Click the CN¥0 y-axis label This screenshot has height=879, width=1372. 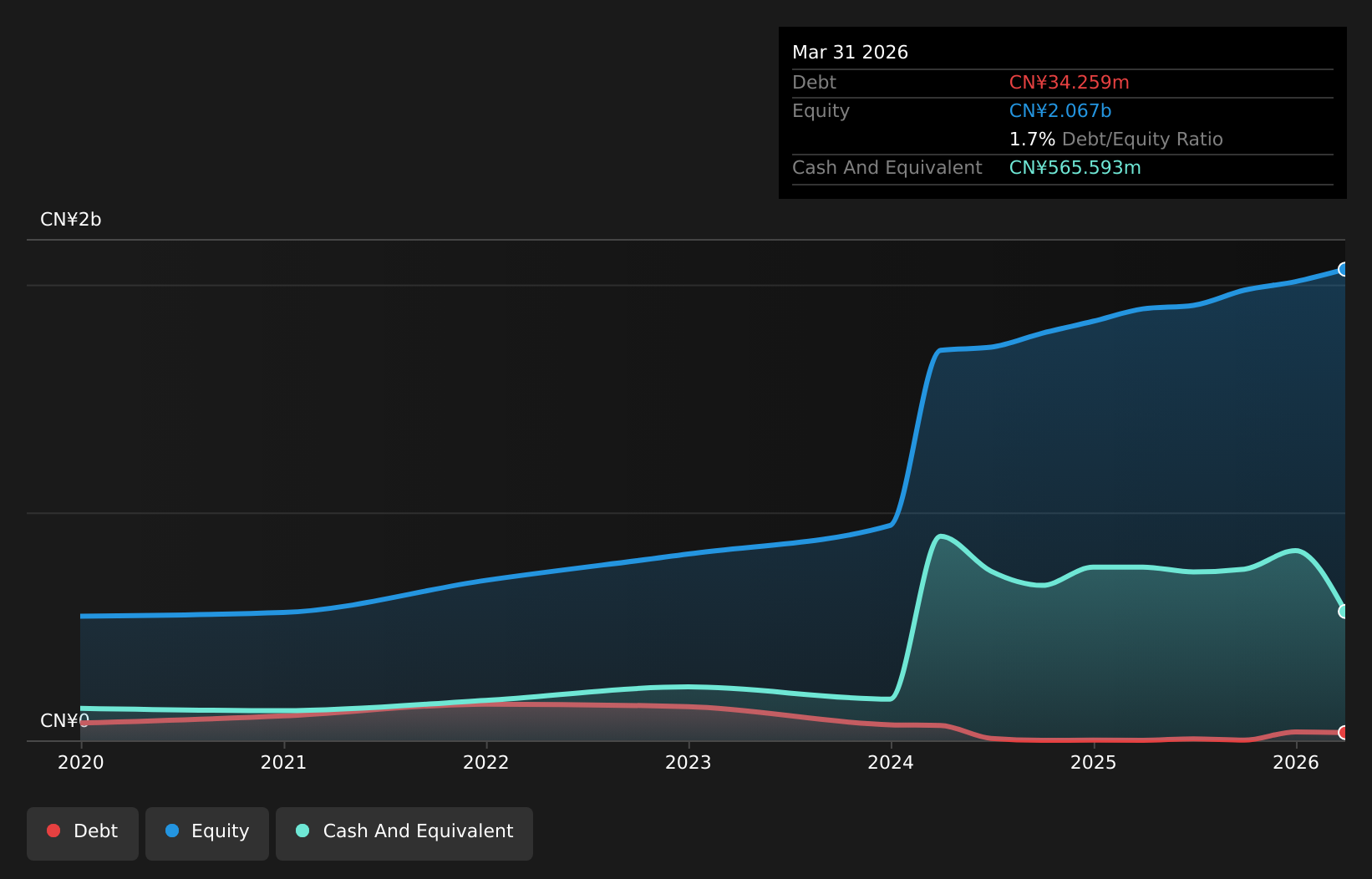coord(64,721)
